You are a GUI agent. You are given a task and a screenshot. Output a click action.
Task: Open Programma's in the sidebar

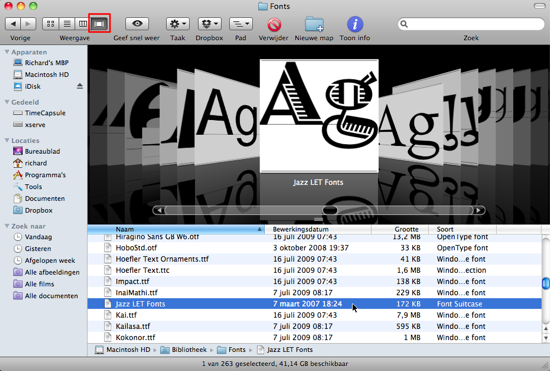(39, 175)
